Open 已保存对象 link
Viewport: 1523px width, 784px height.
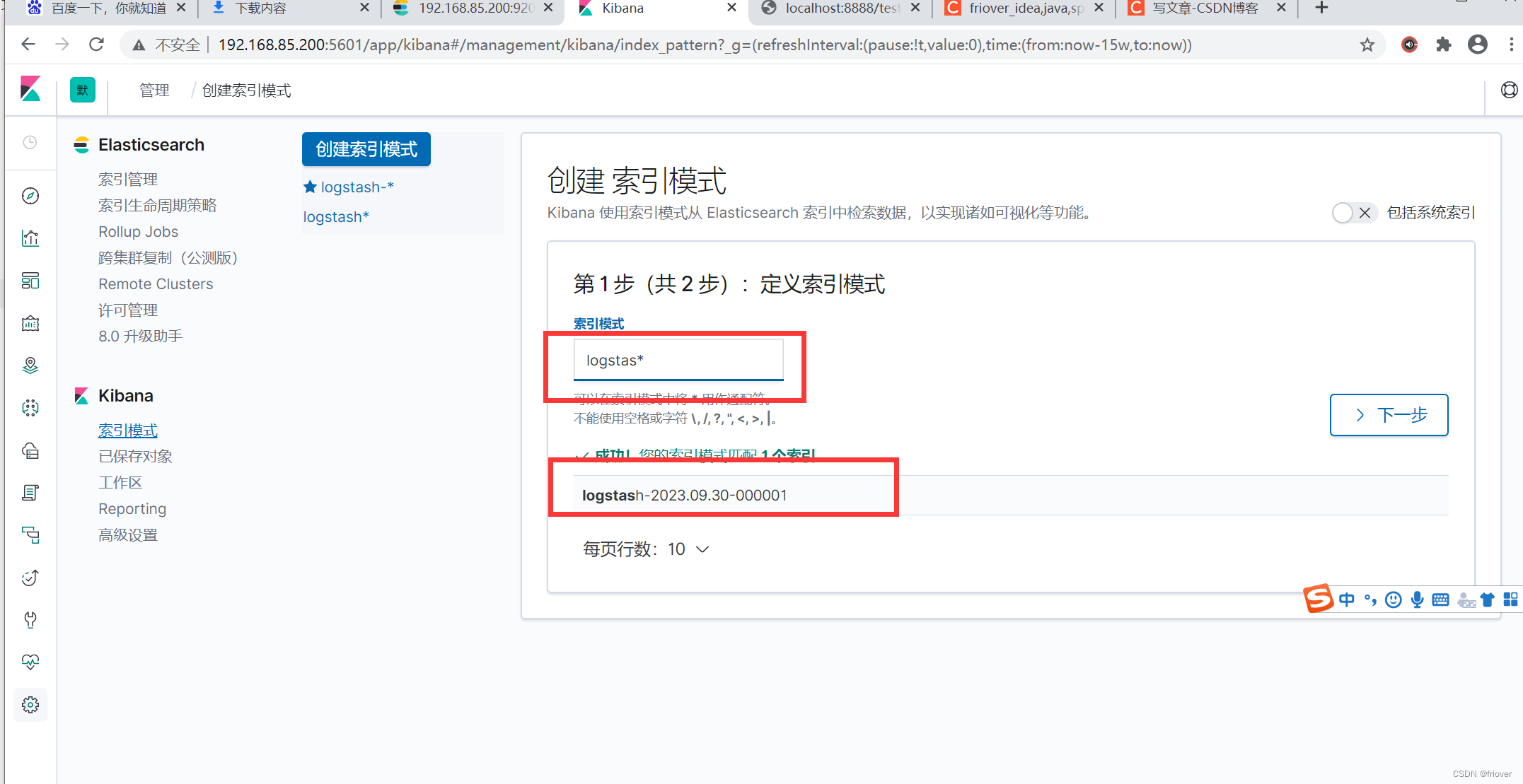135,457
